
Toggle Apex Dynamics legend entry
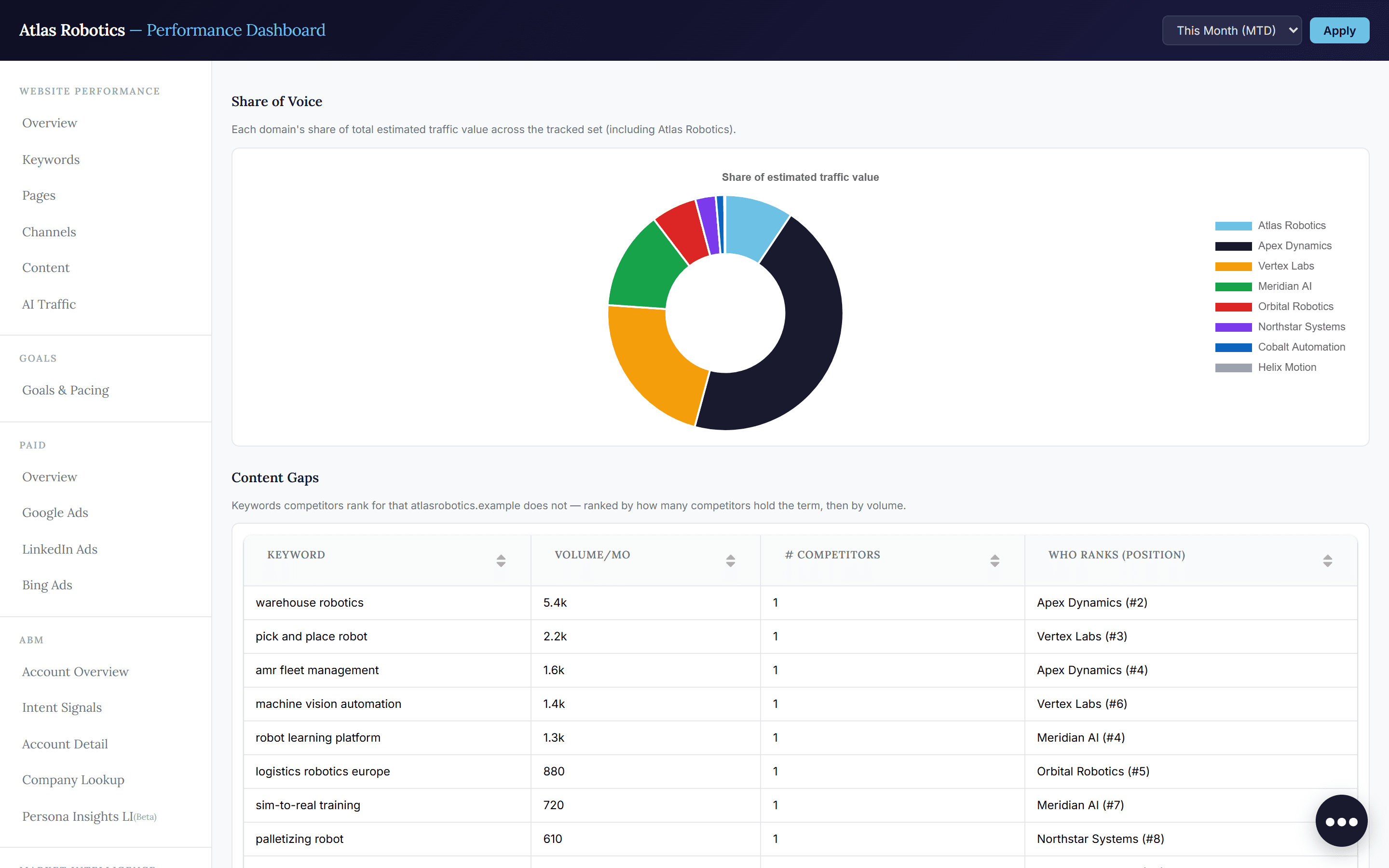pyautogui.click(x=1273, y=246)
